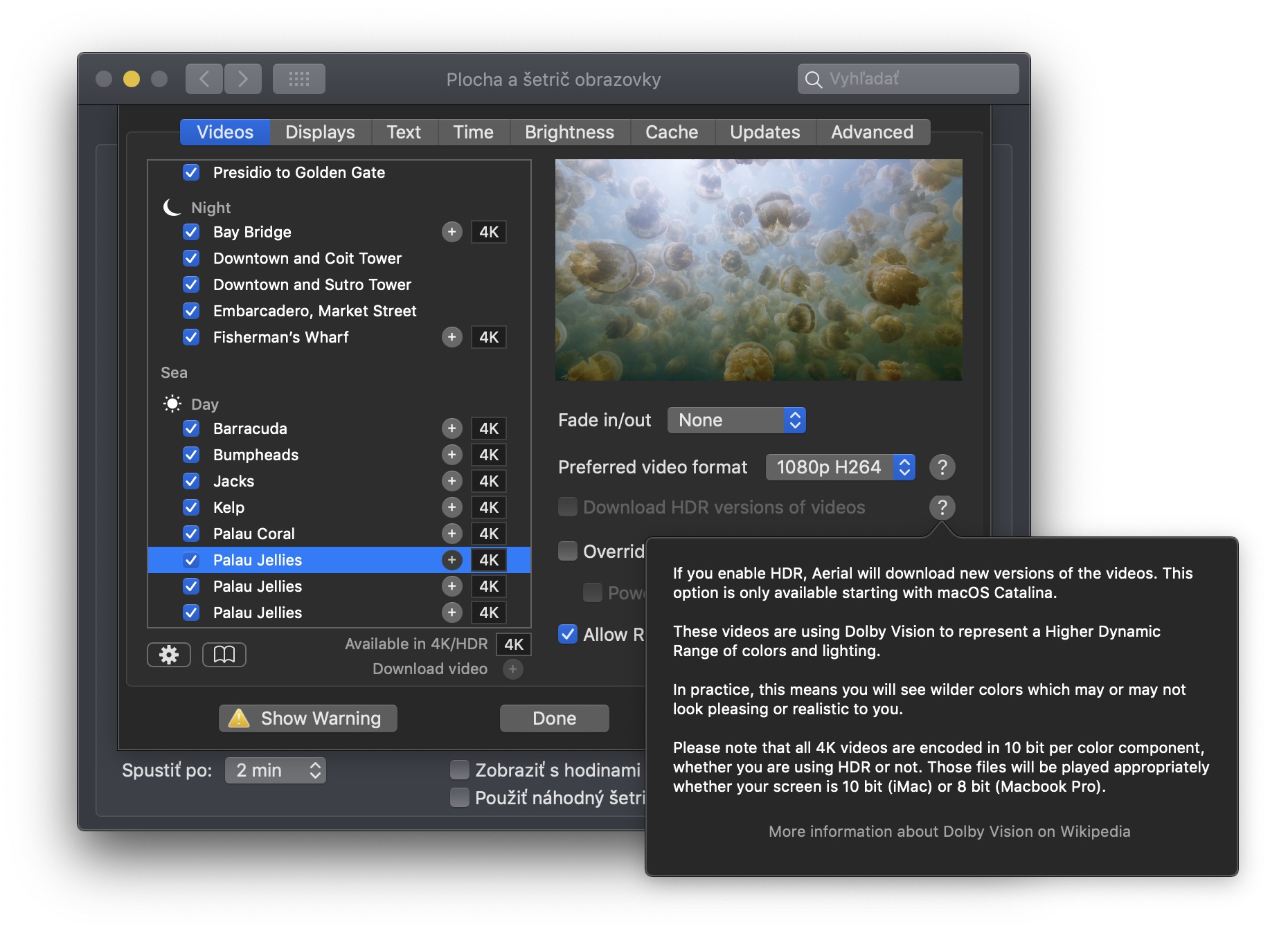Click the 4K badge next to Kelp
The image size is (1288, 933).
488,507
